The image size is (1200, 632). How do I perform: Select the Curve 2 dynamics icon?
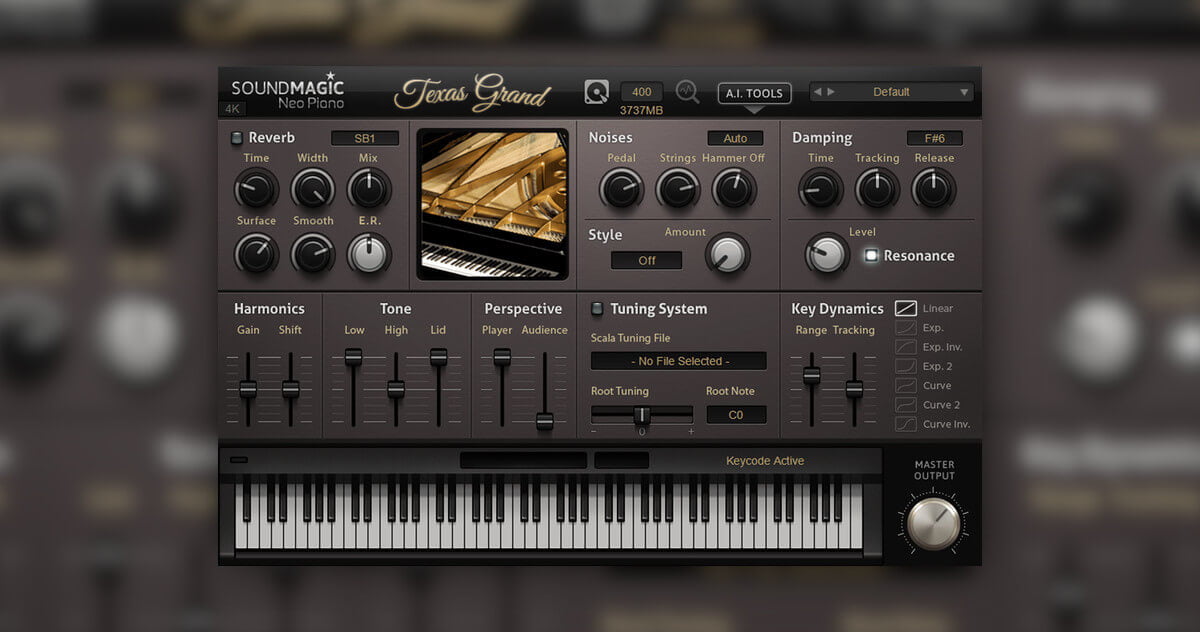[x=906, y=405]
